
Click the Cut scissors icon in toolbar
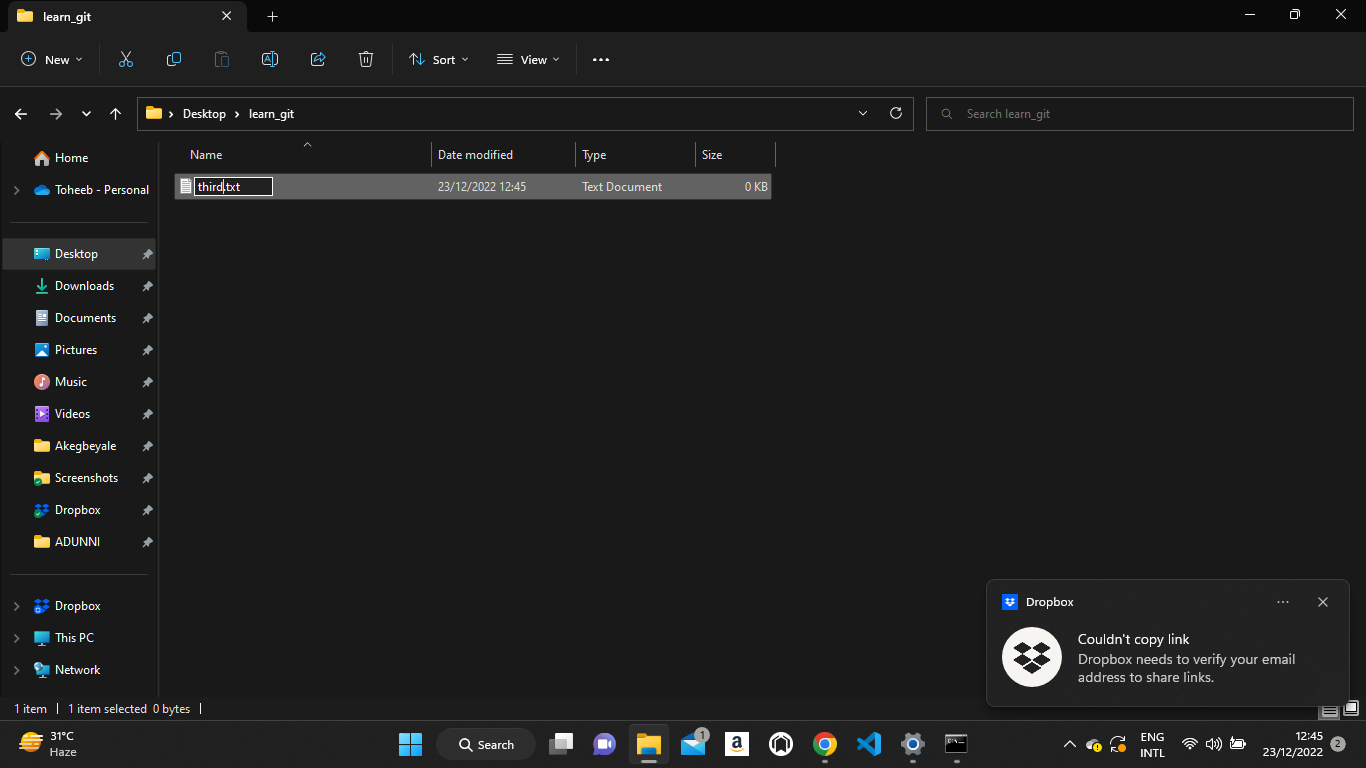click(126, 60)
